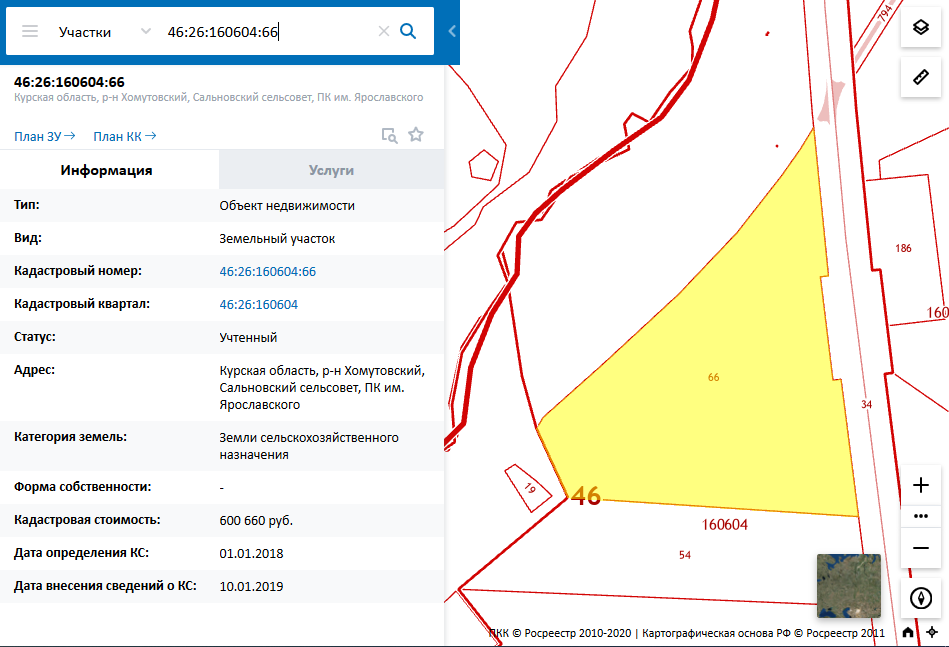The image size is (949, 647).
Task: Click the find-on-map icon near star
Action: (x=389, y=135)
